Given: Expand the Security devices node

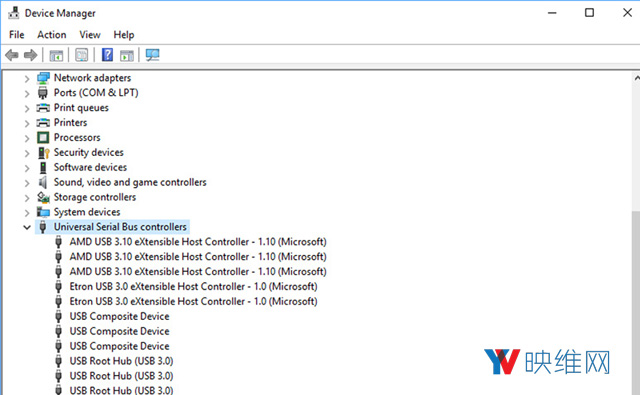Looking at the screenshot, I should tap(27, 153).
